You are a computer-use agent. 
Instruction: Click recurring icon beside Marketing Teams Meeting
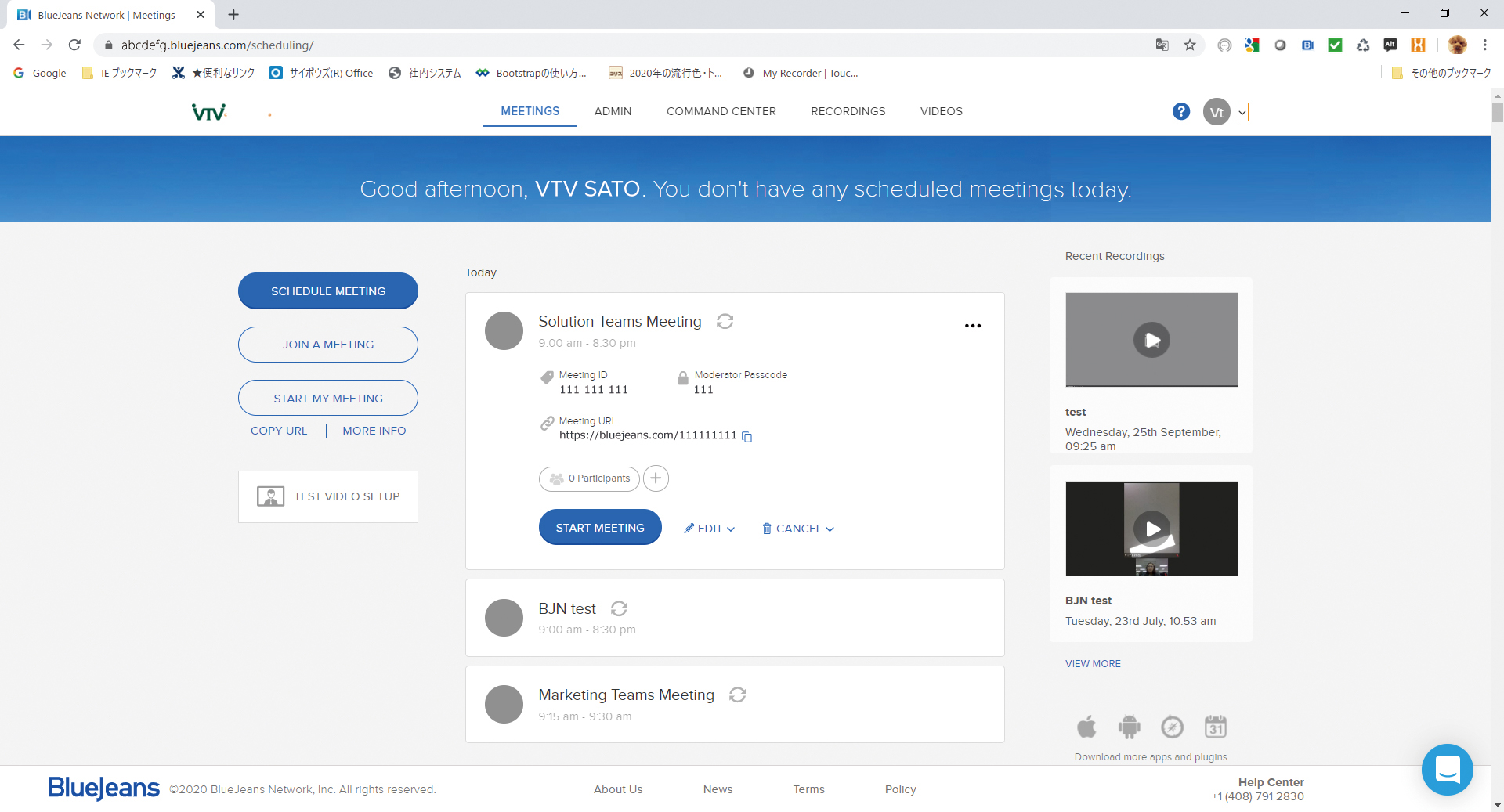coord(737,695)
